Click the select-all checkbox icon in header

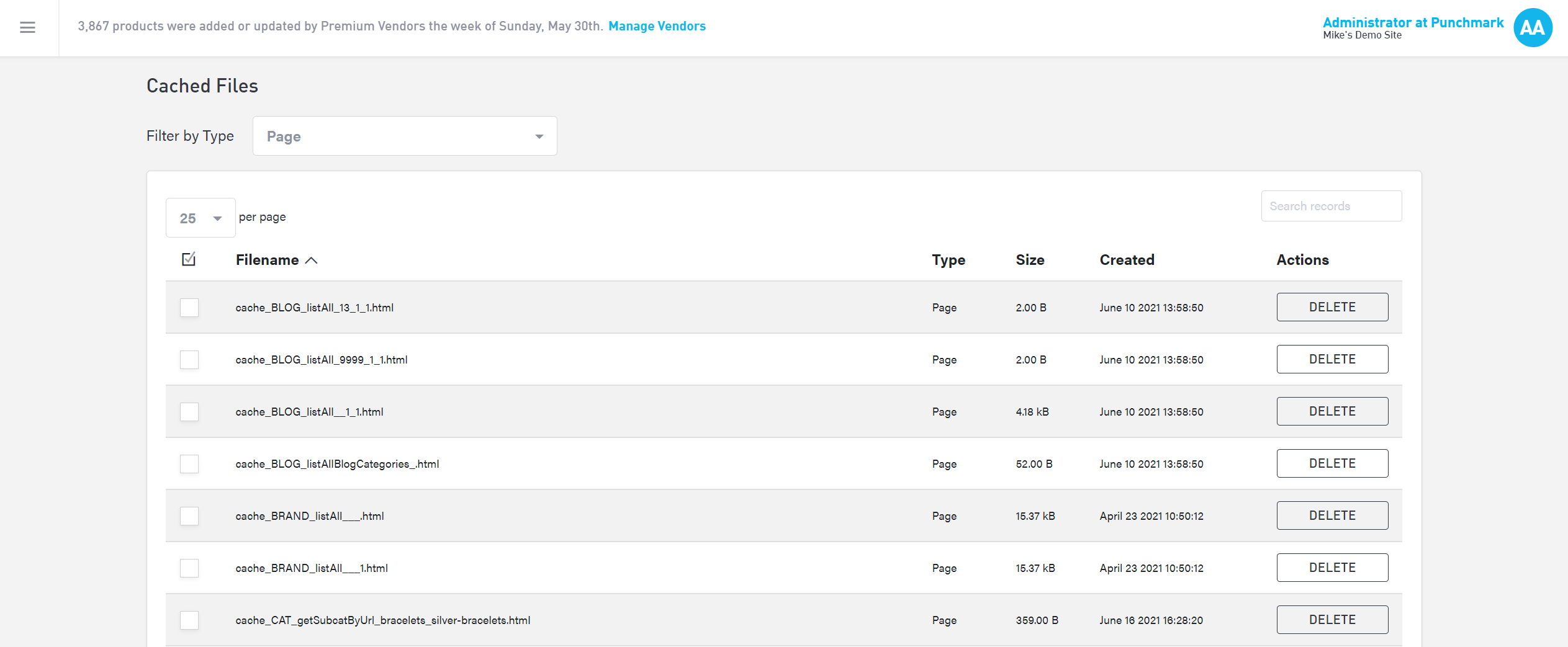189,259
